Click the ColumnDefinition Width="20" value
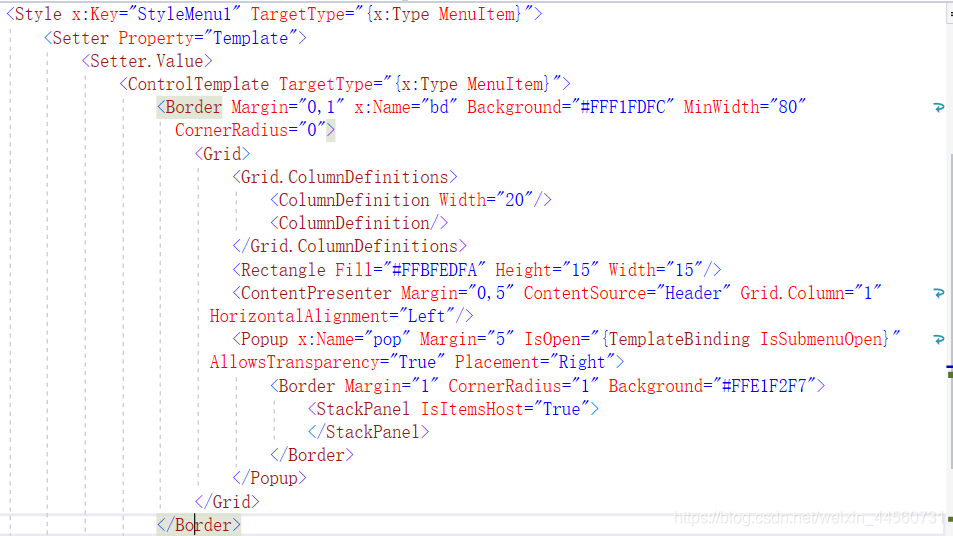The width and height of the screenshot is (953, 536). (x=515, y=201)
